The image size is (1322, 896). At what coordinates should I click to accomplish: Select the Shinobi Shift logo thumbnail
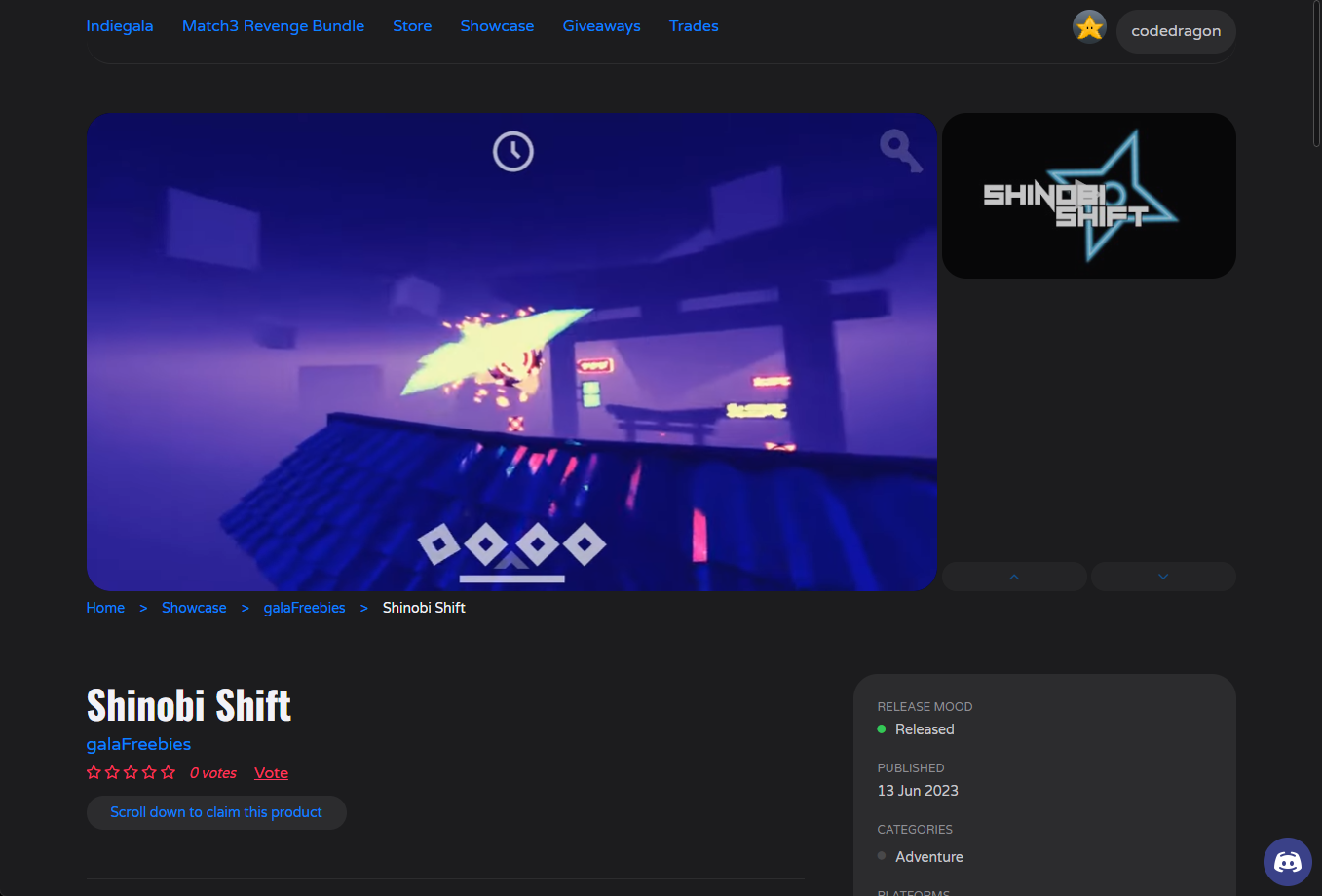[1089, 196]
